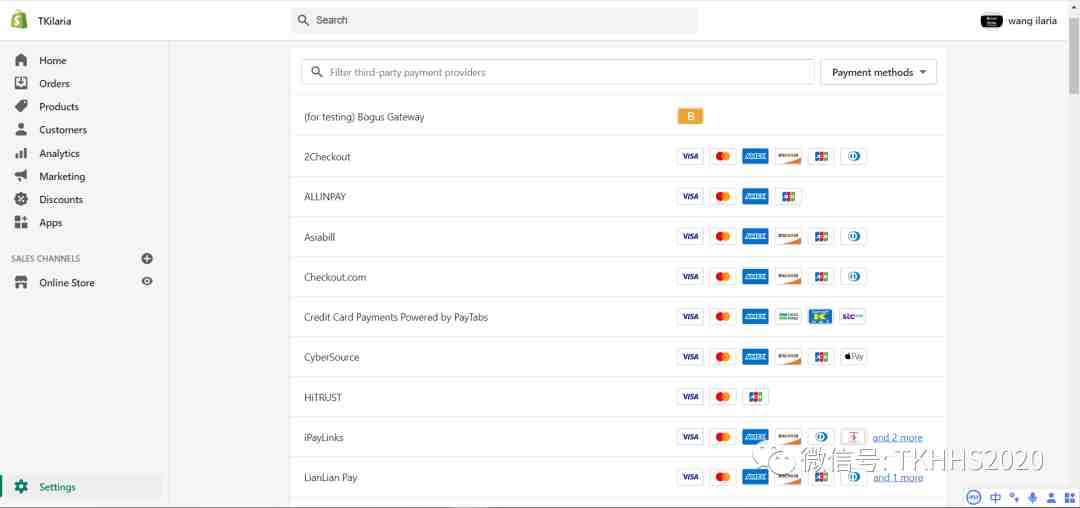Select (for testing) Bogus Gateway provider
Viewport: 1080px width, 508px height.
tap(364, 117)
